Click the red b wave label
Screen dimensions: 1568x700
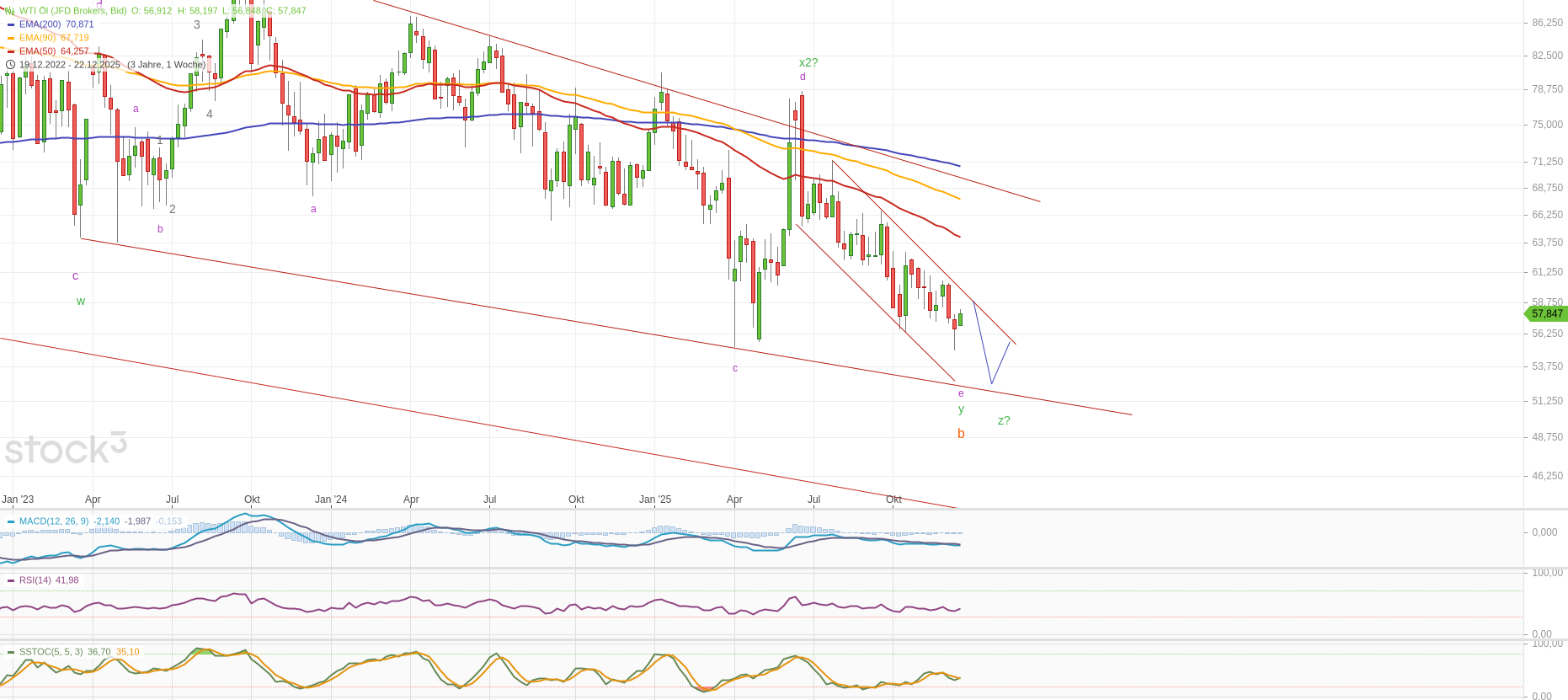tap(961, 434)
